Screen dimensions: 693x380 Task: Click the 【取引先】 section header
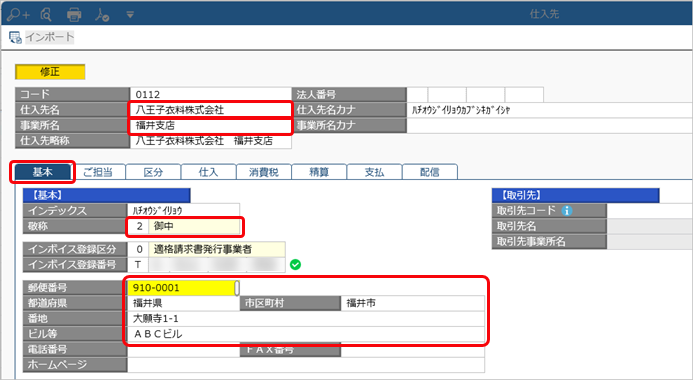pyautogui.click(x=575, y=195)
